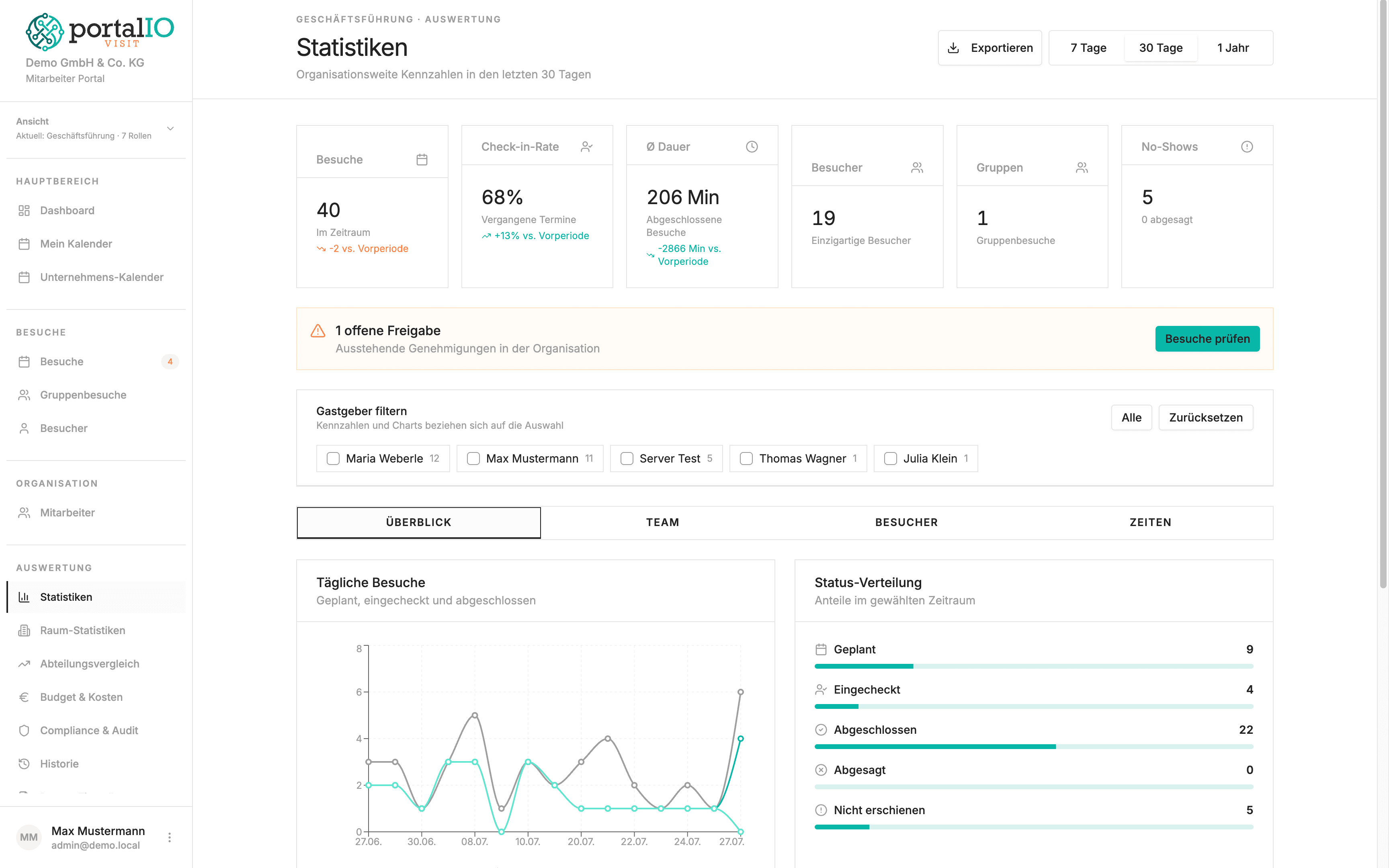This screenshot has height=868, width=1389.
Task: Check the Maria Weberle host filter
Action: click(333, 459)
